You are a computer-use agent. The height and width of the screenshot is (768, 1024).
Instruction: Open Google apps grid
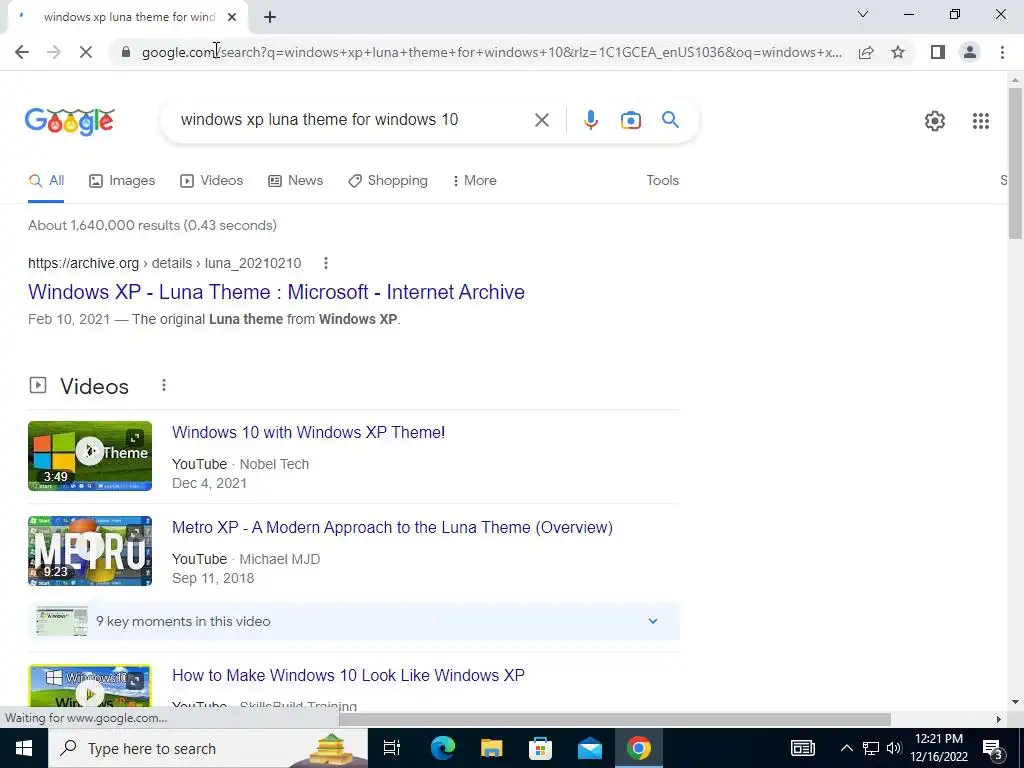click(981, 121)
